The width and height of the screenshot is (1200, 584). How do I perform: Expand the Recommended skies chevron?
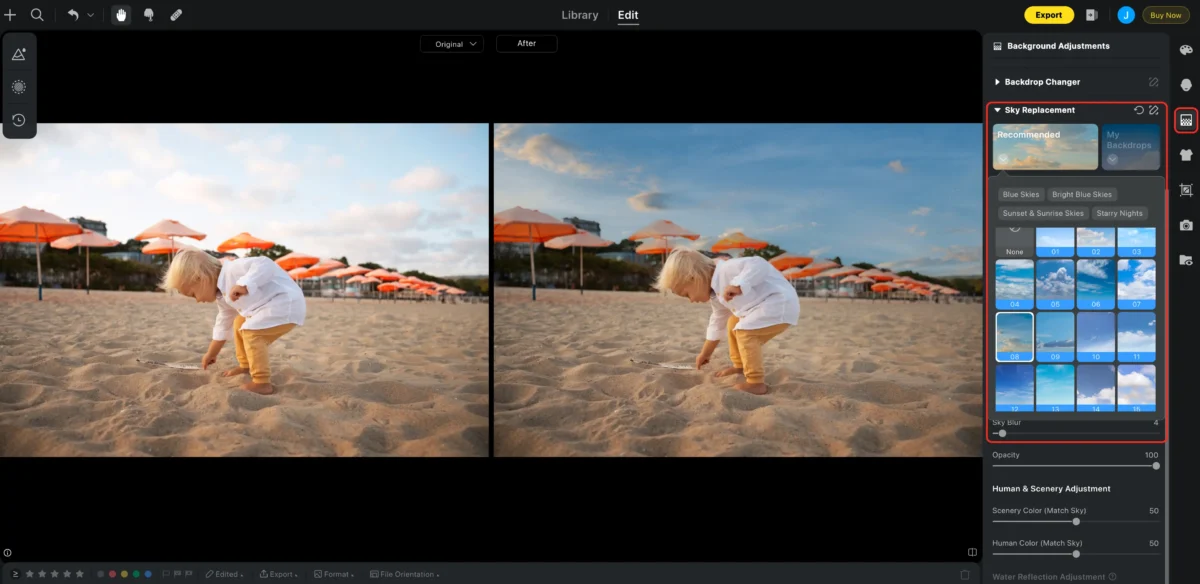1003,158
